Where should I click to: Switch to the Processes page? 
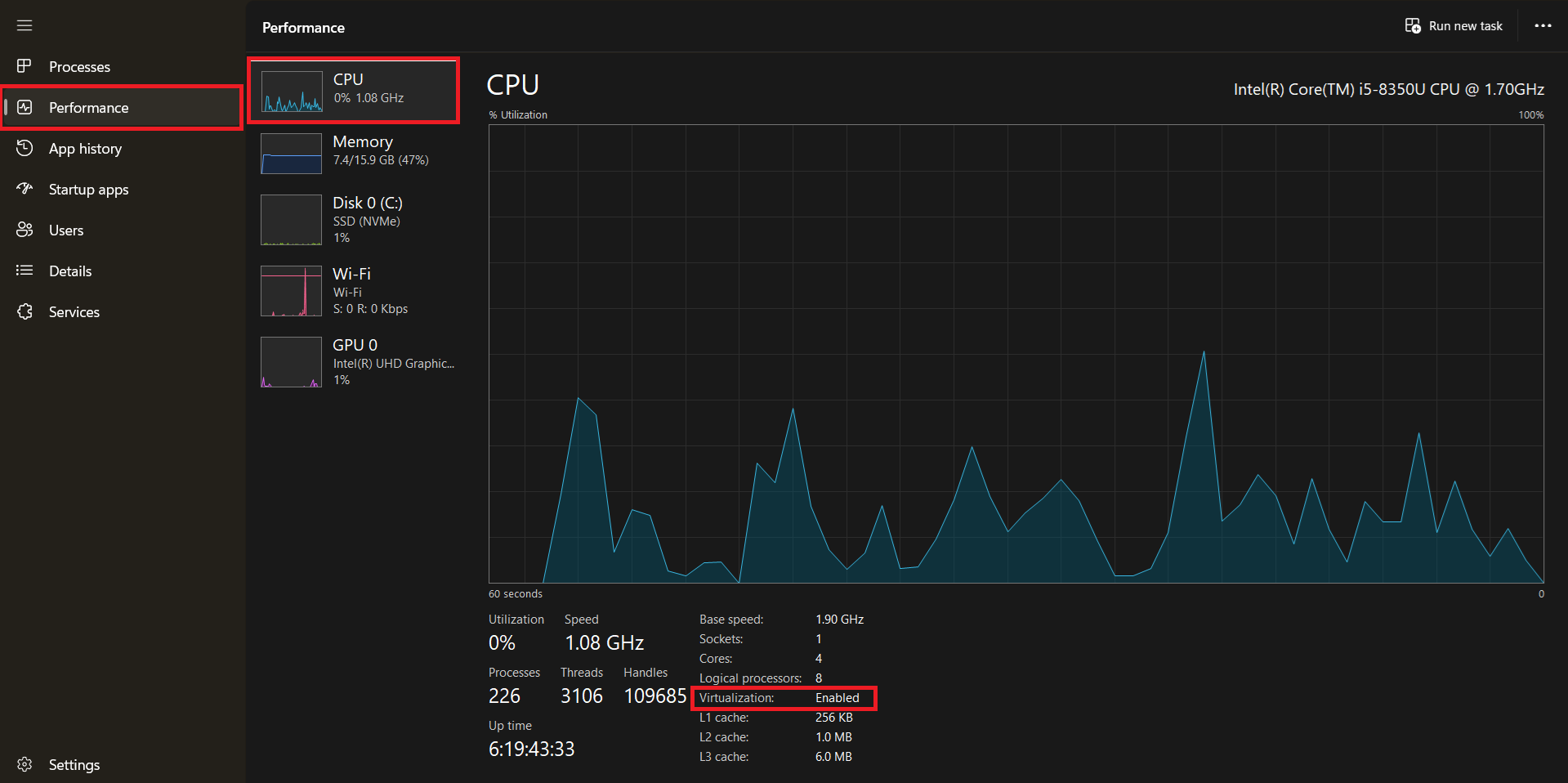(79, 66)
